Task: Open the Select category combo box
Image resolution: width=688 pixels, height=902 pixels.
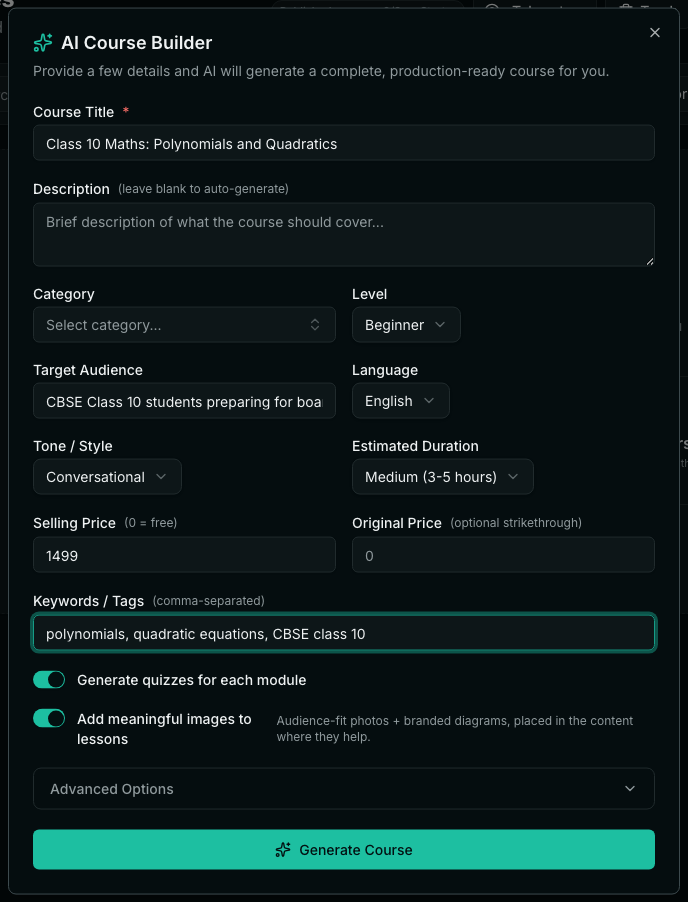Action: click(184, 324)
